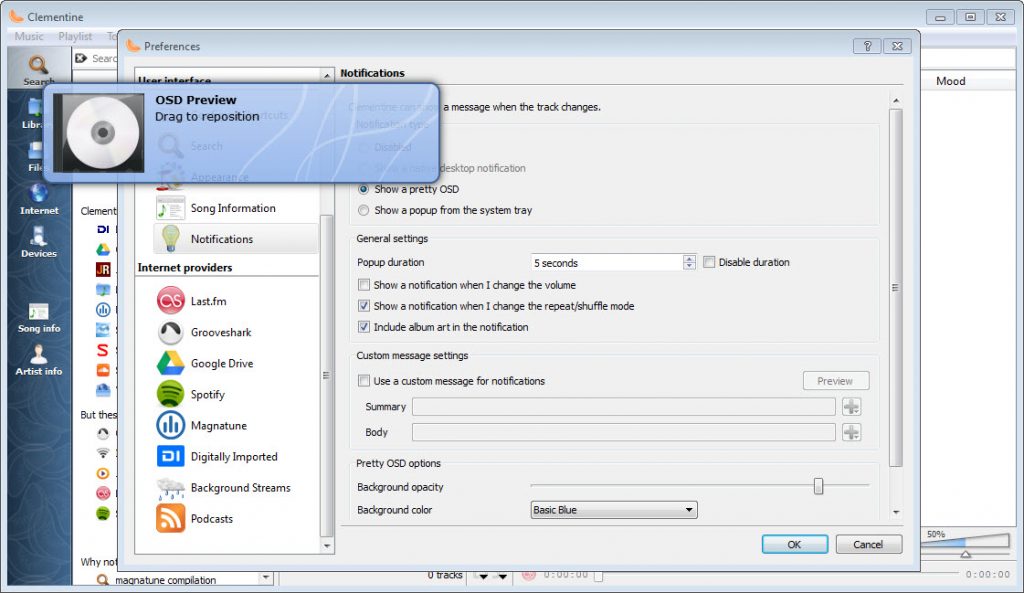Screen dimensions: 1024x593
Task: Click into the Summary text field
Action: point(624,407)
